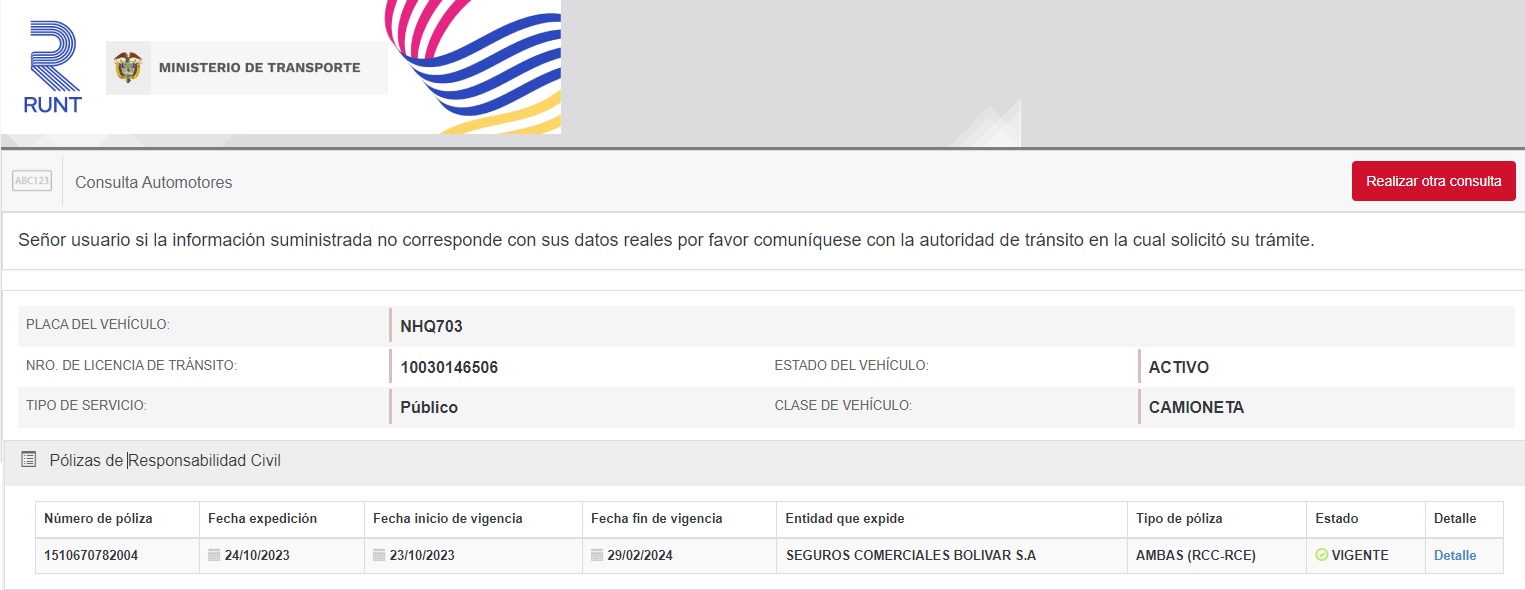This screenshot has height=590, width=1525.
Task: Click the Número de póliza column header
Action: click(x=96, y=518)
